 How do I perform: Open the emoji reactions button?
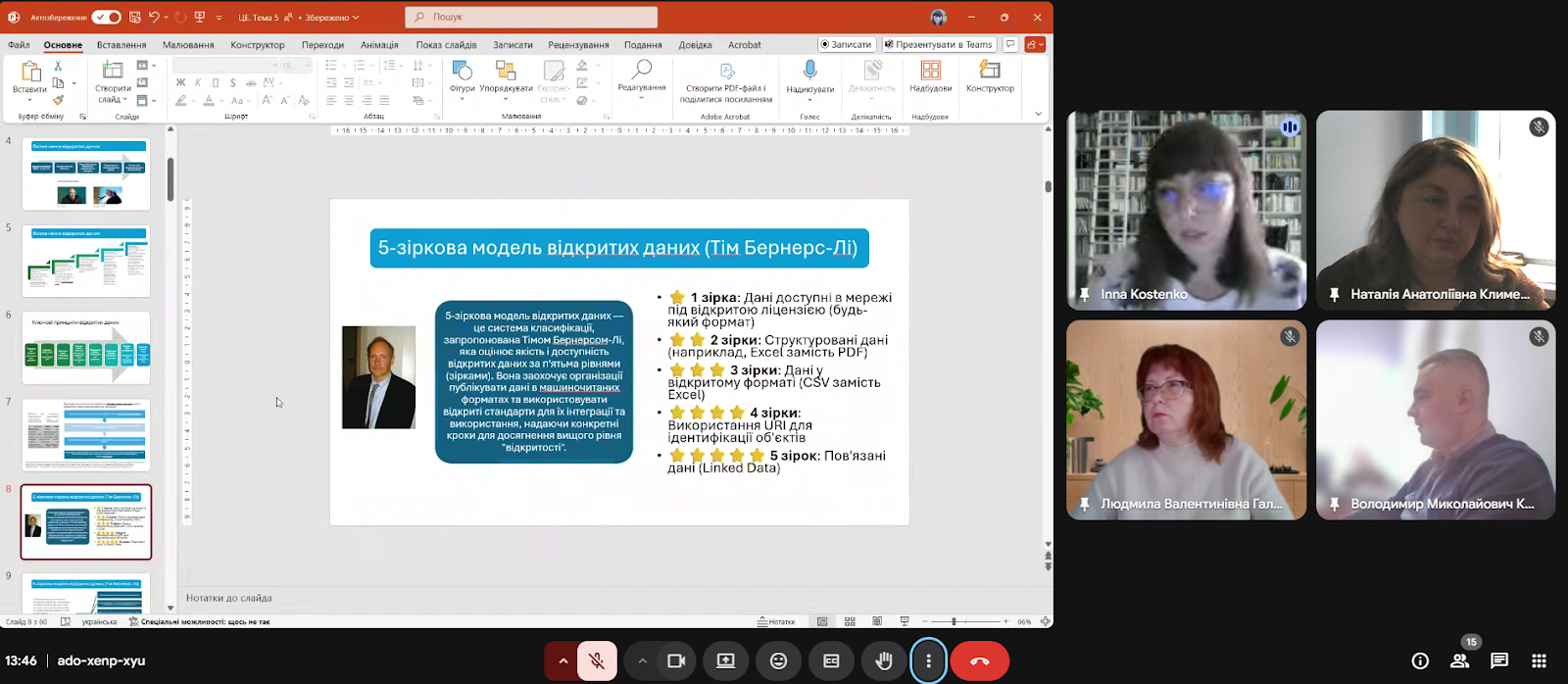coord(778,660)
